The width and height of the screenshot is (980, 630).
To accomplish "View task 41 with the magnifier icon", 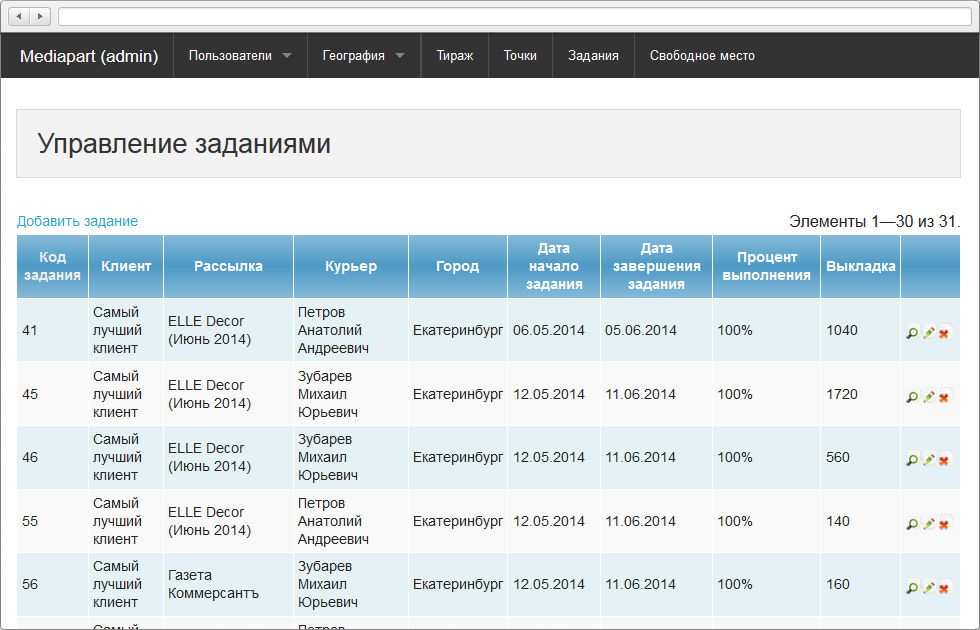I will click(912, 333).
